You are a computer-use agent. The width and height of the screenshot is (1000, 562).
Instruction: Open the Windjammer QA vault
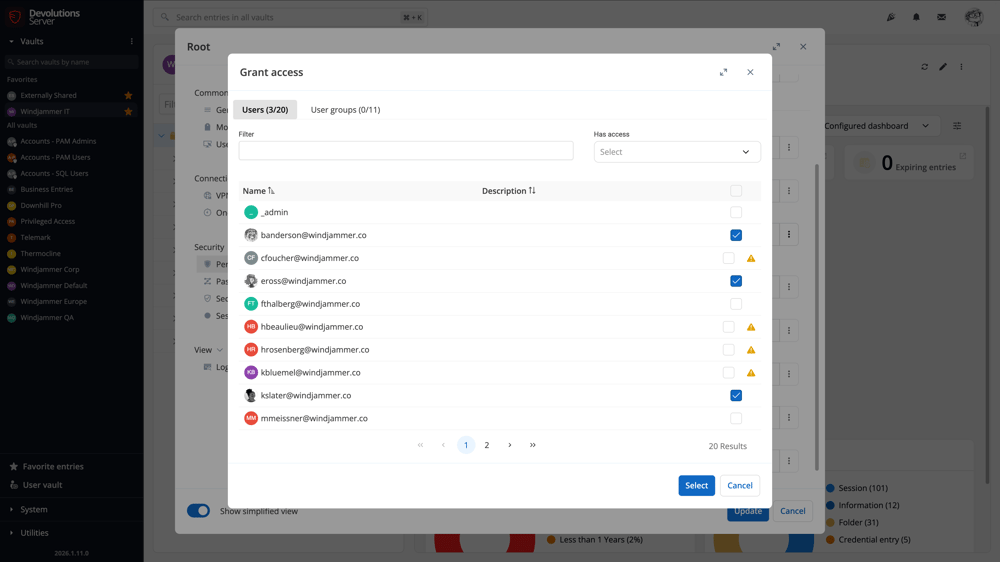[47, 318]
